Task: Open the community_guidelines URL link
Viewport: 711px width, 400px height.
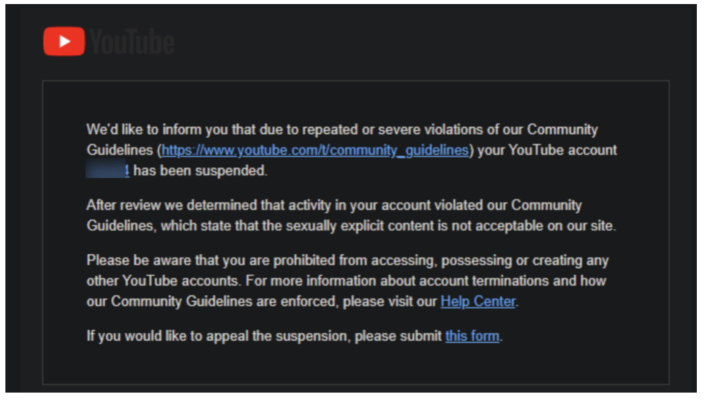Action: coord(315,150)
